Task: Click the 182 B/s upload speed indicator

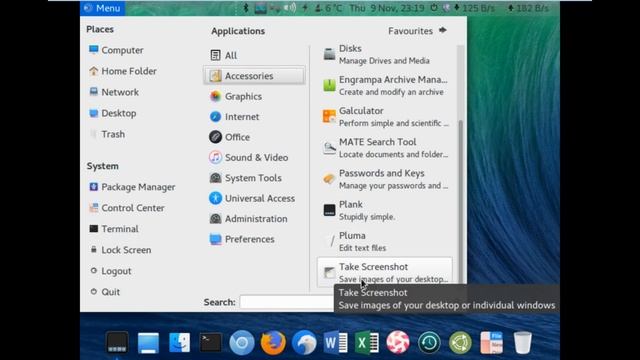Action: point(528,8)
